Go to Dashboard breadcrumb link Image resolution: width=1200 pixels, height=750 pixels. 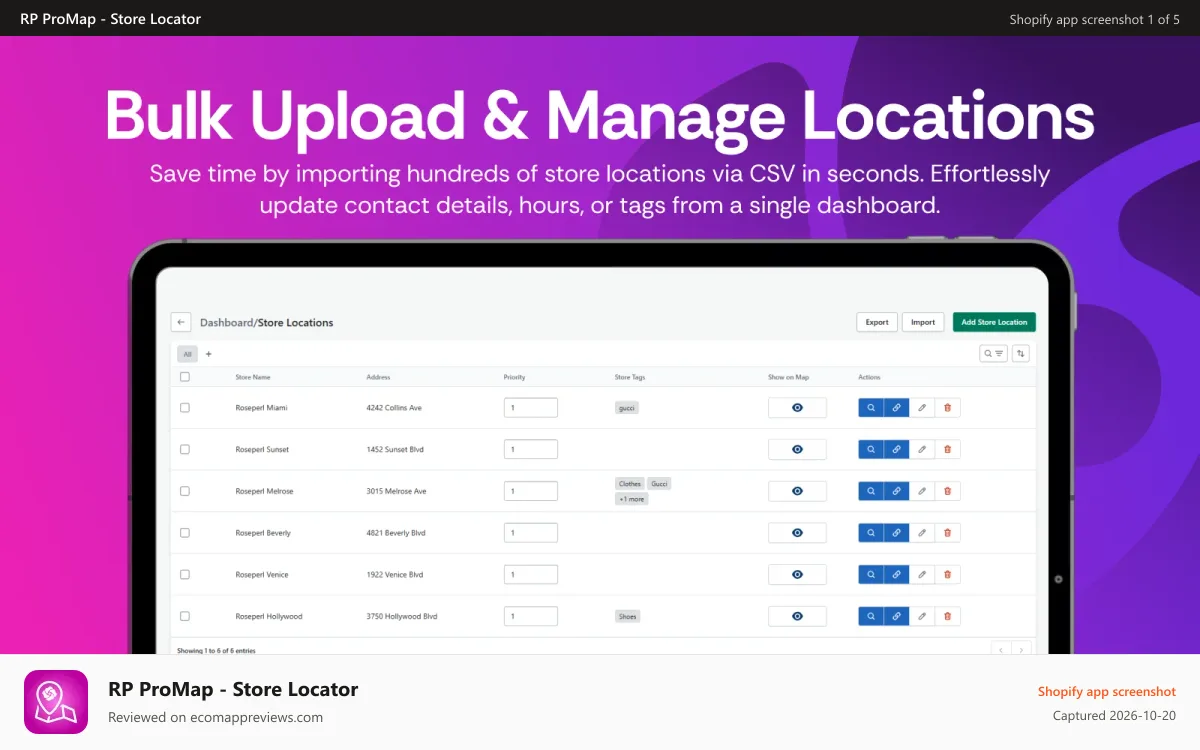coord(226,323)
